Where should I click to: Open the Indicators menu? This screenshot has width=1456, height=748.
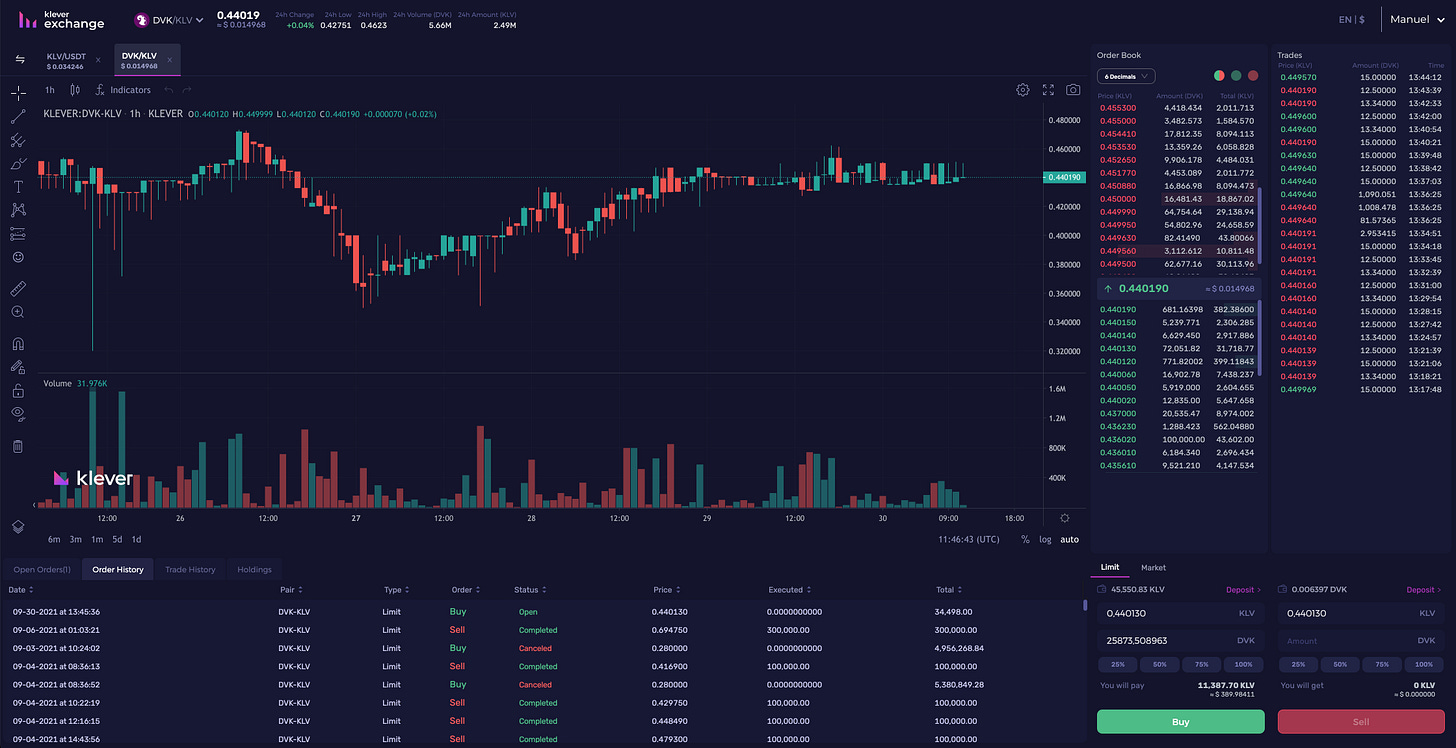(123, 90)
